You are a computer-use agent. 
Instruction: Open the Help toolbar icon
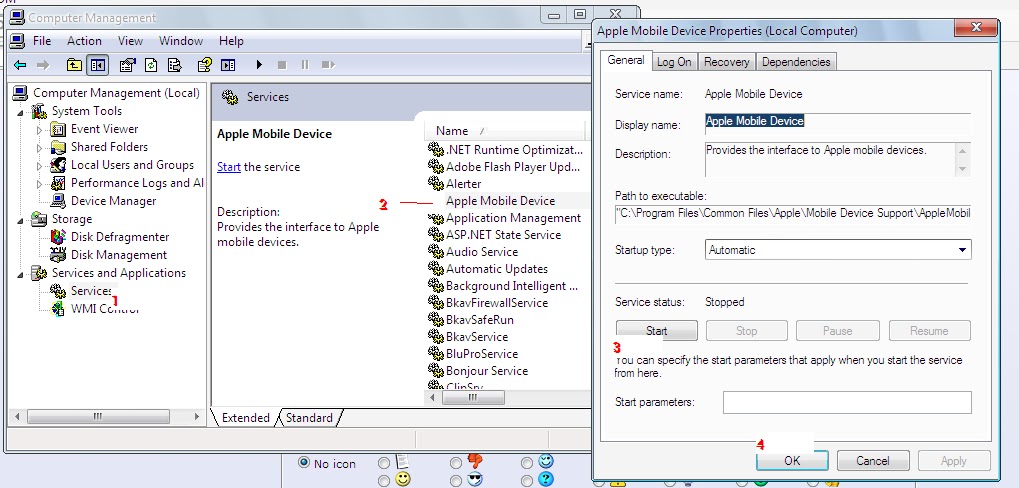click(x=205, y=65)
